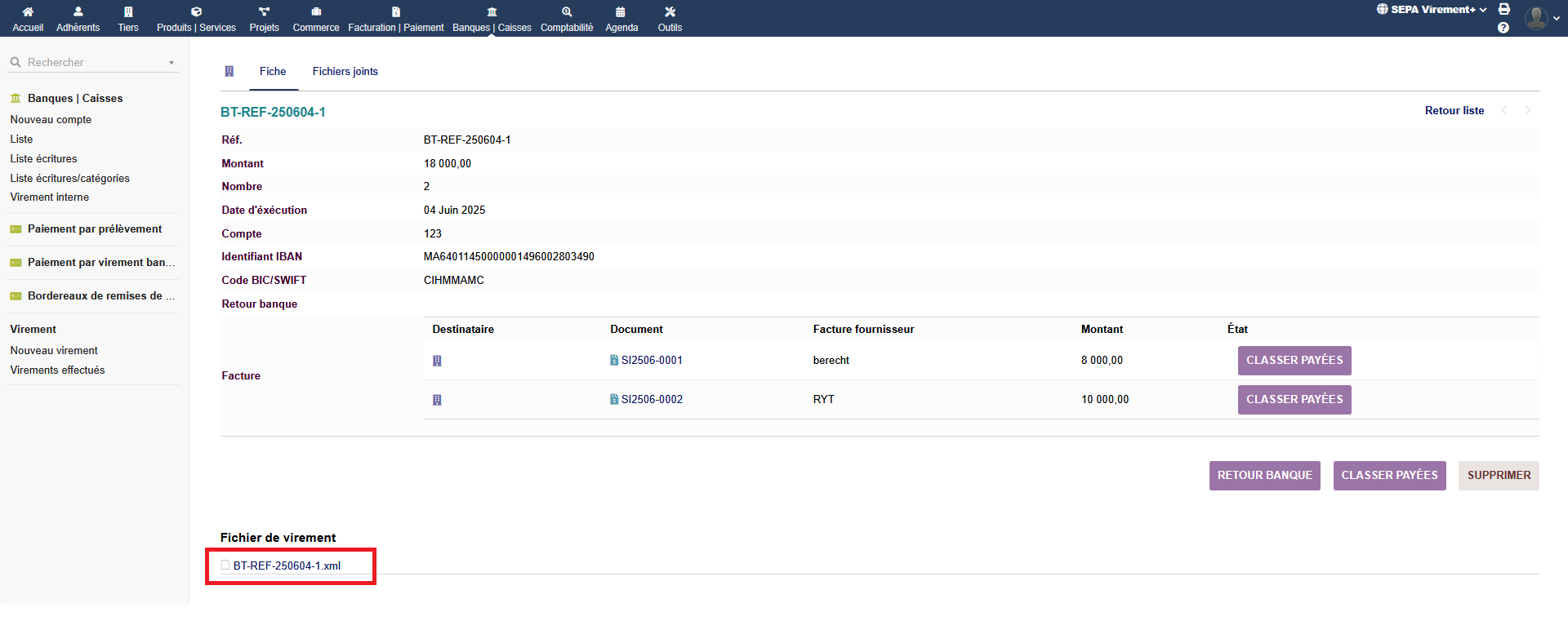Expand the Rechercher search dropdown arrow
The image size is (1568, 621).
[x=171, y=63]
